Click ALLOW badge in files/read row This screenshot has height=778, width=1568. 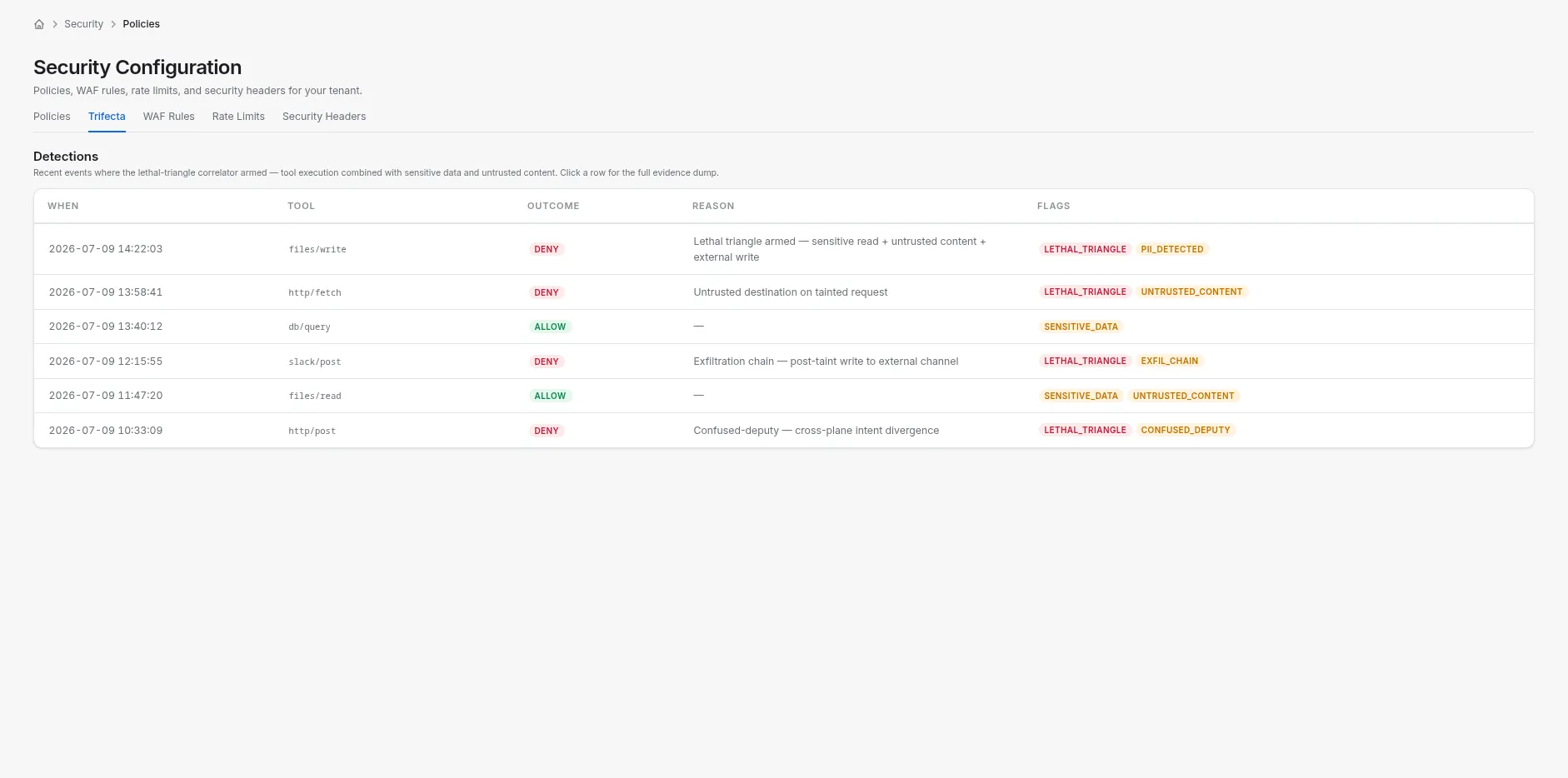click(x=550, y=396)
